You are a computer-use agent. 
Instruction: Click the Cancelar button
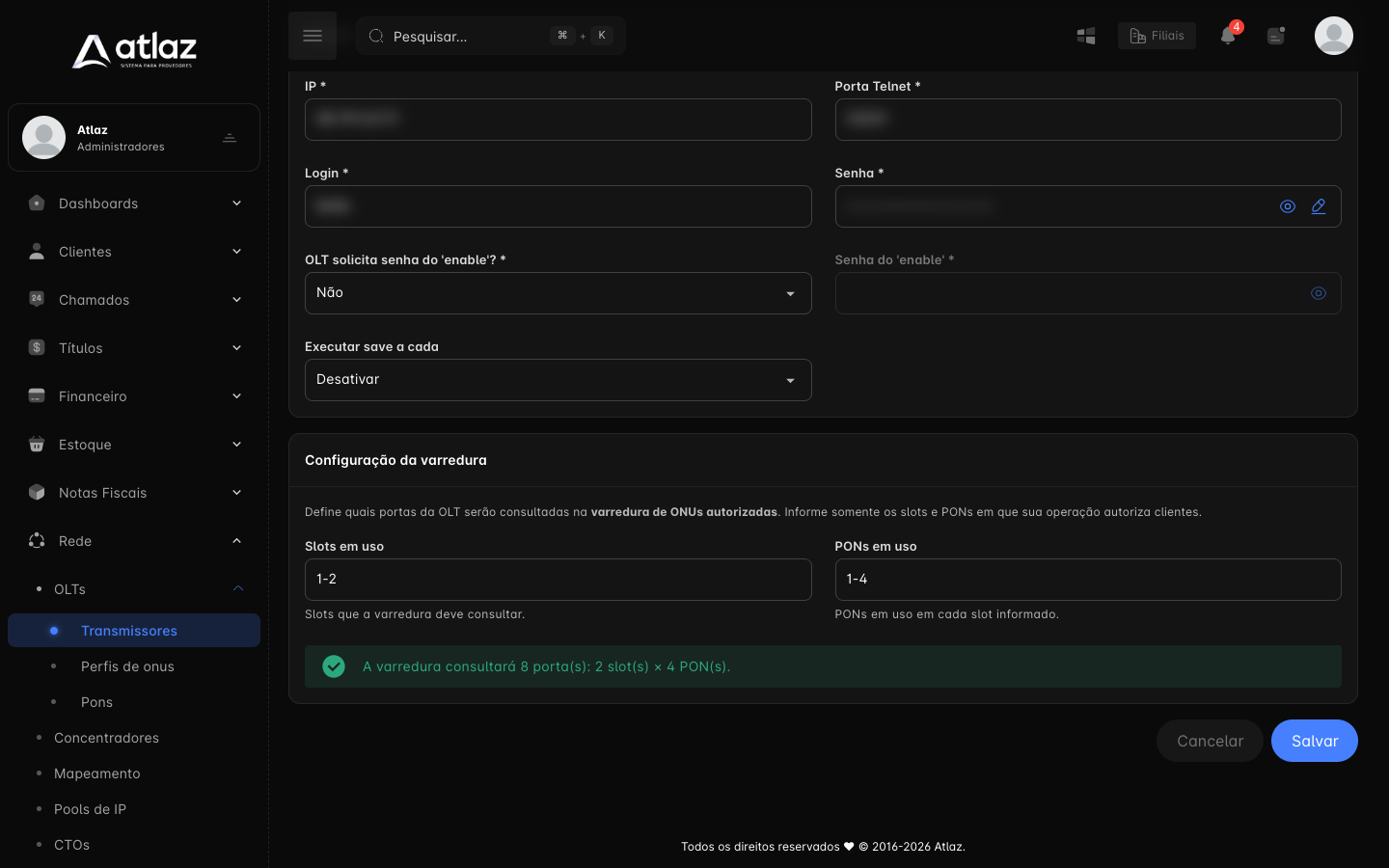[x=1210, y=741]
